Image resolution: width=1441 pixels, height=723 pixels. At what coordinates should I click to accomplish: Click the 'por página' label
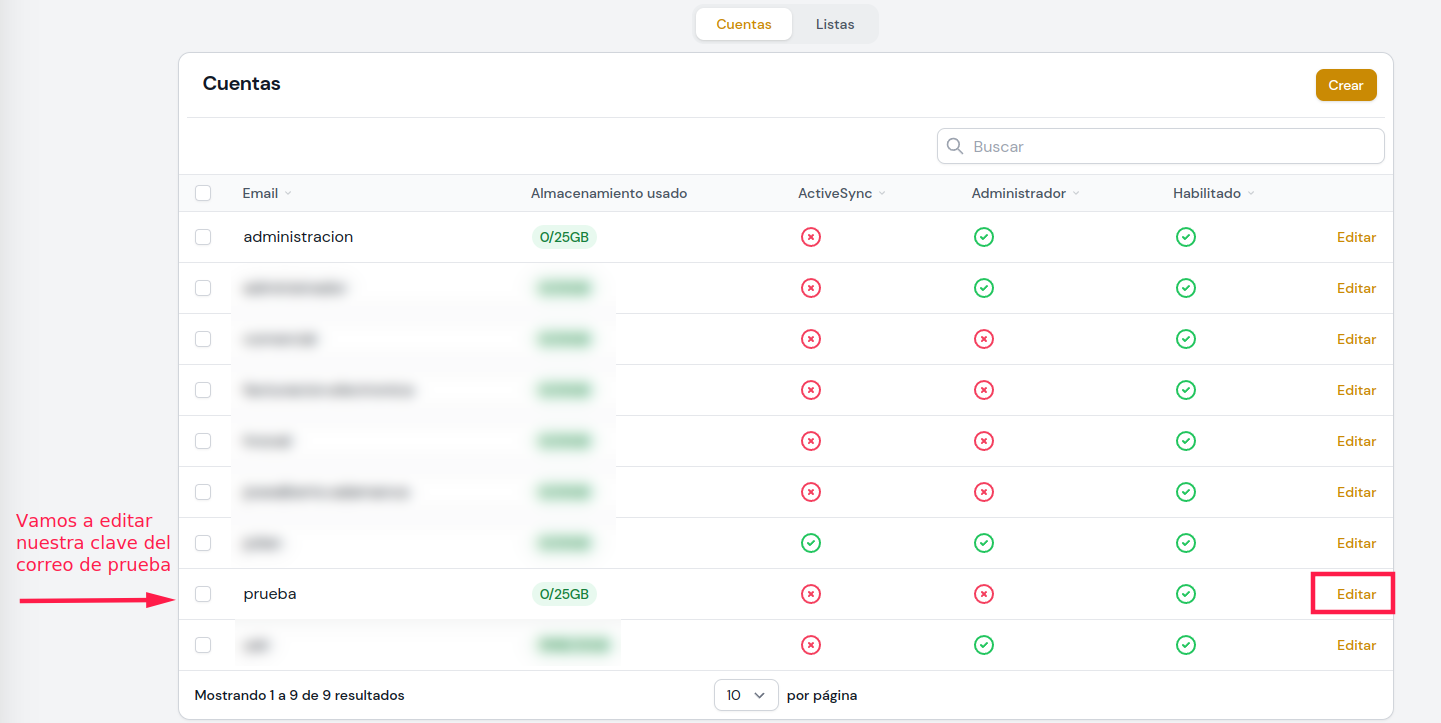(x=822, y=695)
